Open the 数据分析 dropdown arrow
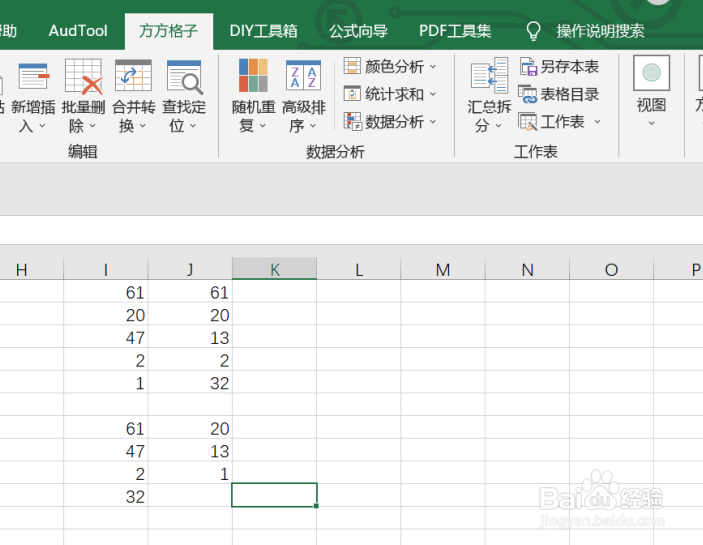 click(433, 121)
